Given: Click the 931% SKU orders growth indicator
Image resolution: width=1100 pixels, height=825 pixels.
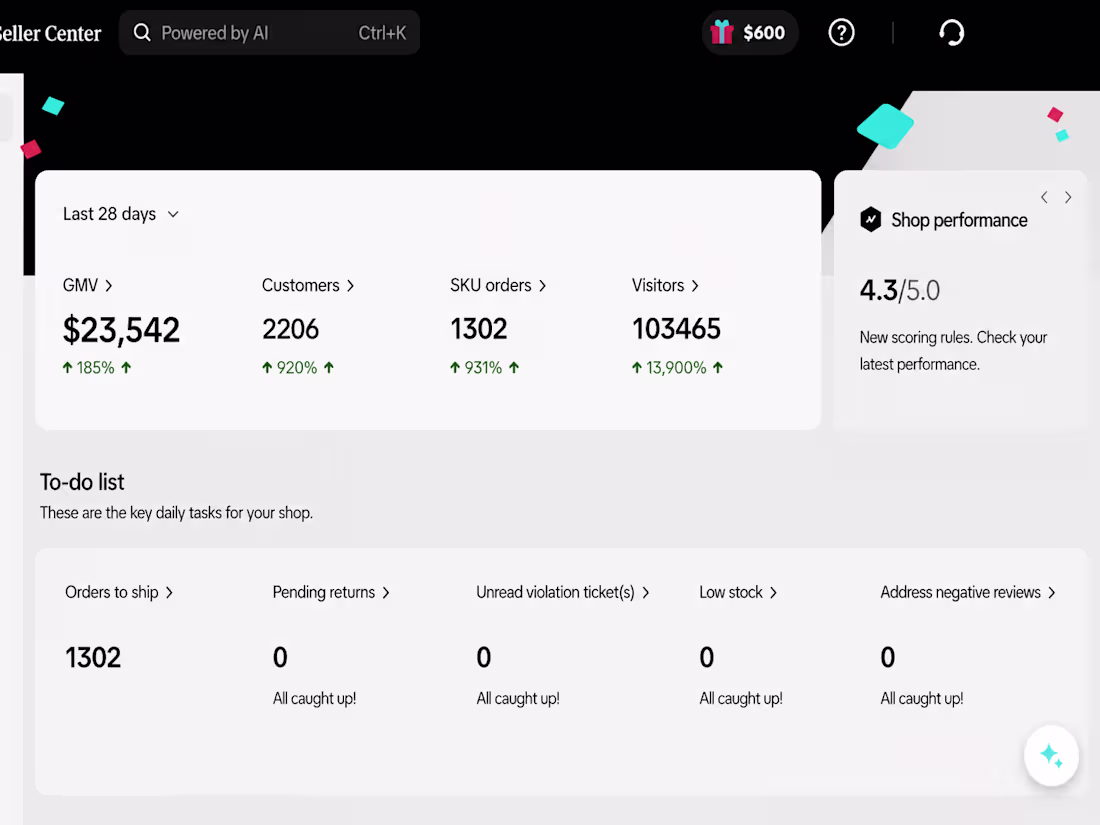Looking at the screenshot, I should pos(485,368).
